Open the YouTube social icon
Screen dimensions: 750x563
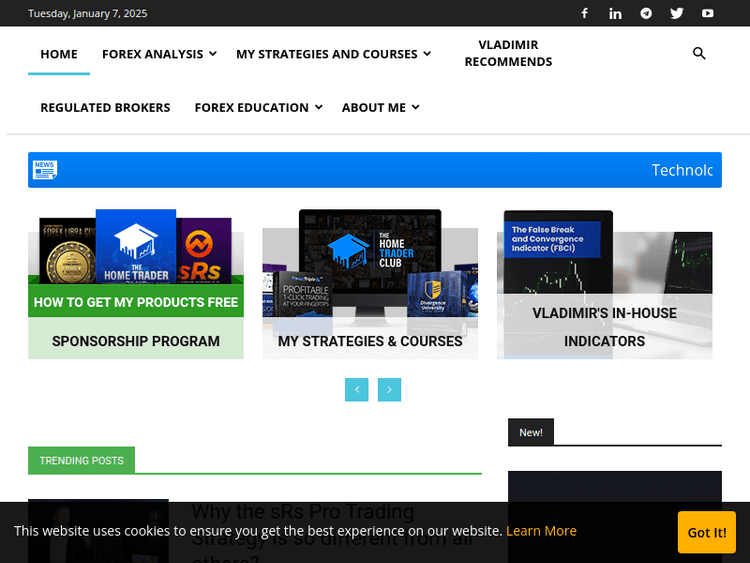tap(708, 13)
